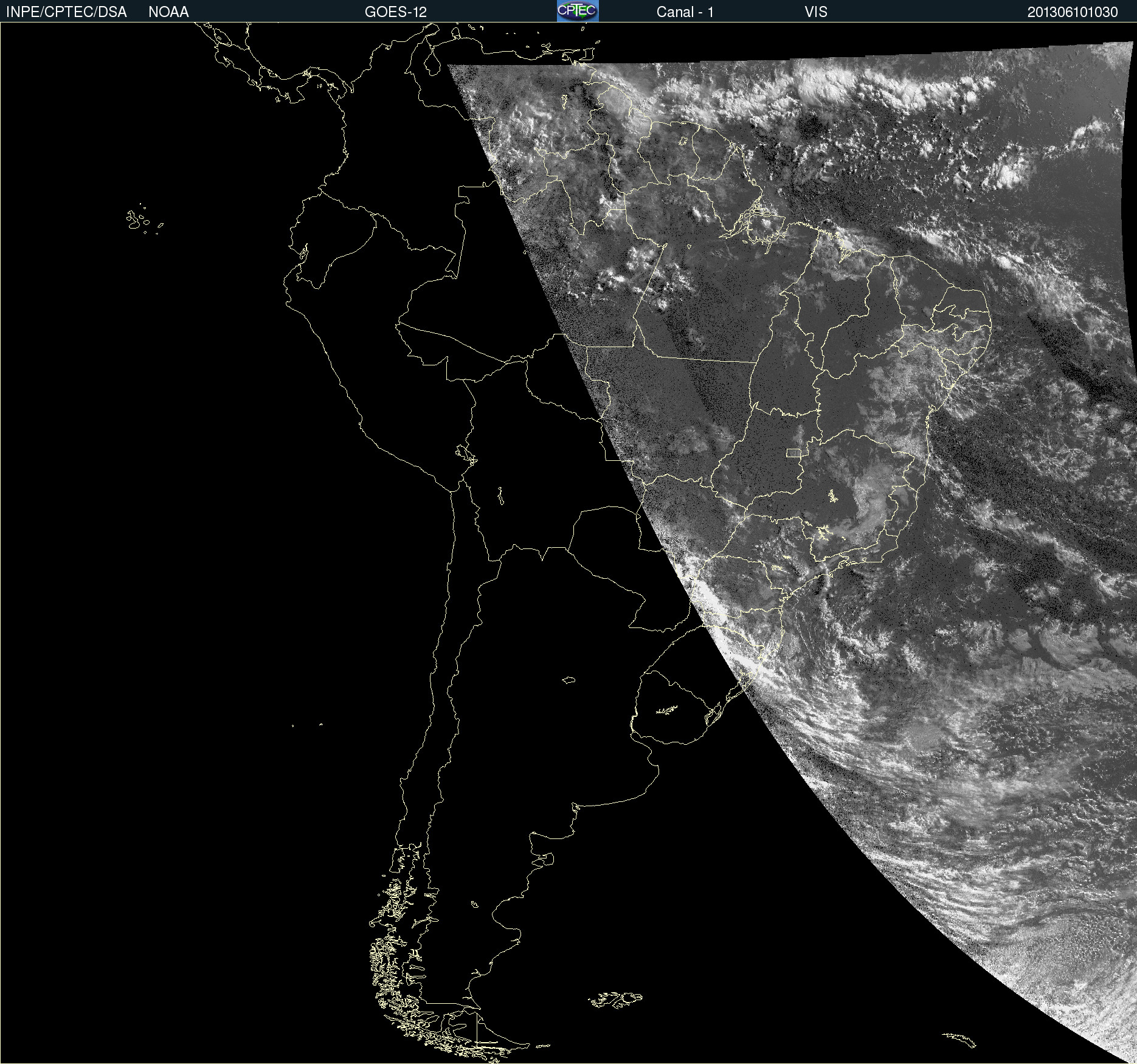Screen dimensions: 1137x1064
Task: Click the INPE/CPTEC/DSA header label
Action: (66, 12)
